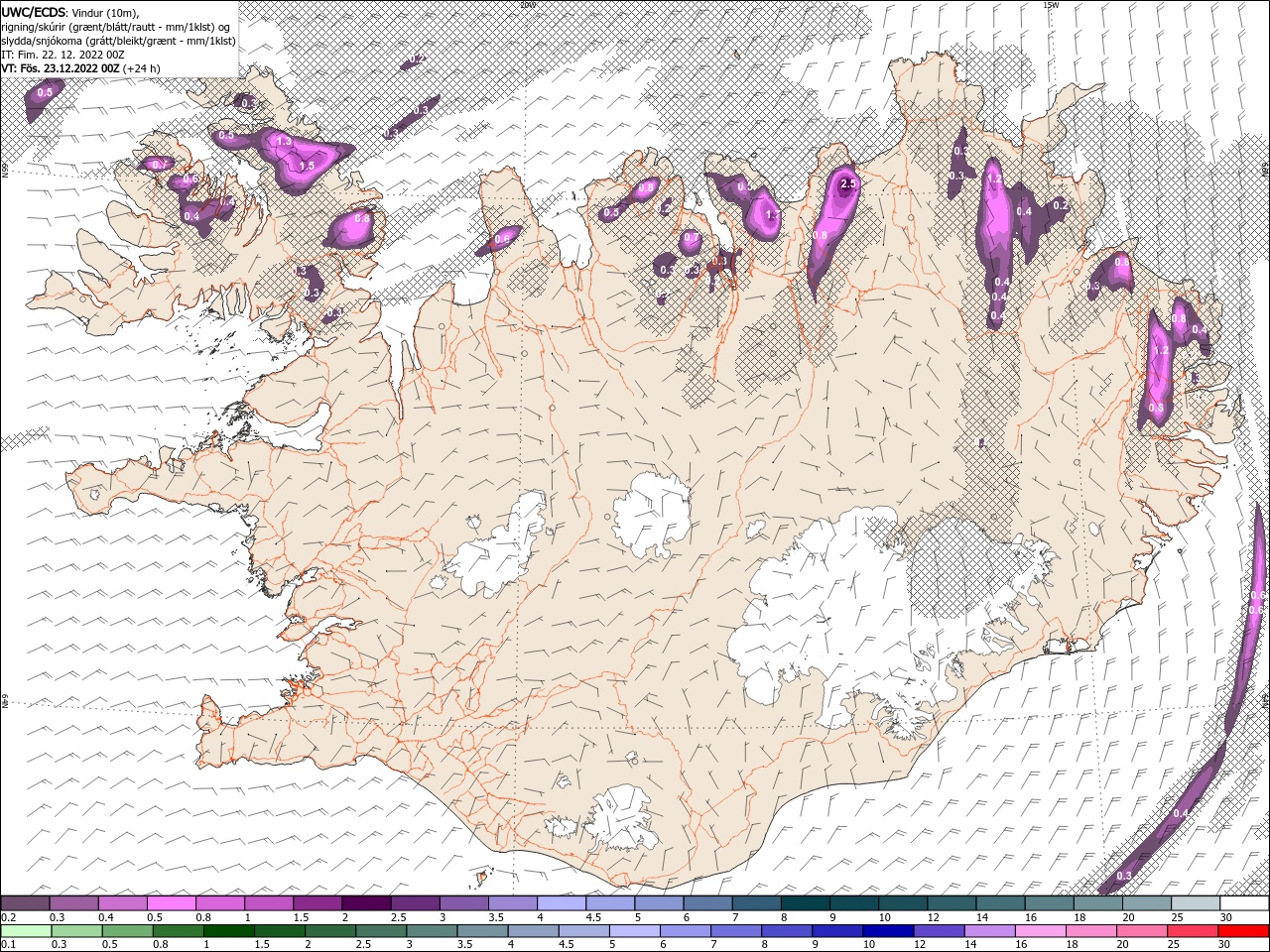Screen dimensions: 1270x952
Task: Pick pink swatch between 16 and 18, lower scale
Action: point(1040,931)
